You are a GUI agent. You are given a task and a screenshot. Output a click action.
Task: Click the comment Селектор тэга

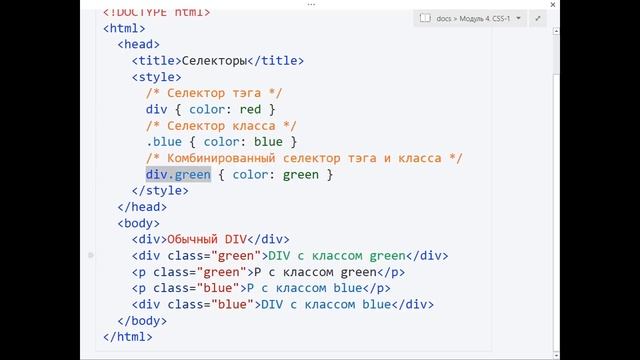coord(214,93)
